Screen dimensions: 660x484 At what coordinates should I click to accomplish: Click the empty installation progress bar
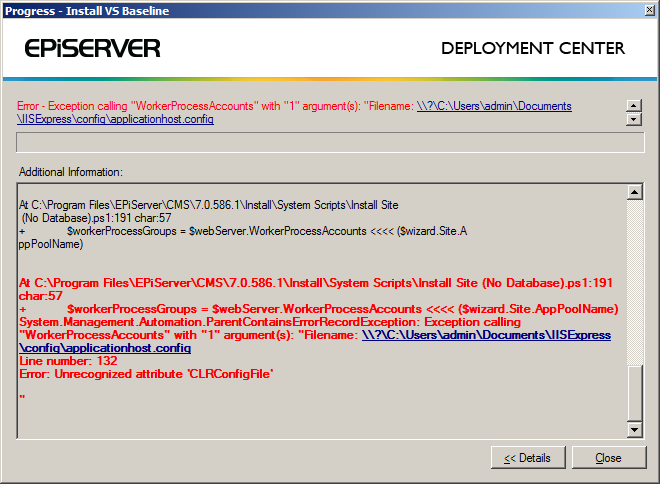(x=330, y=142)
